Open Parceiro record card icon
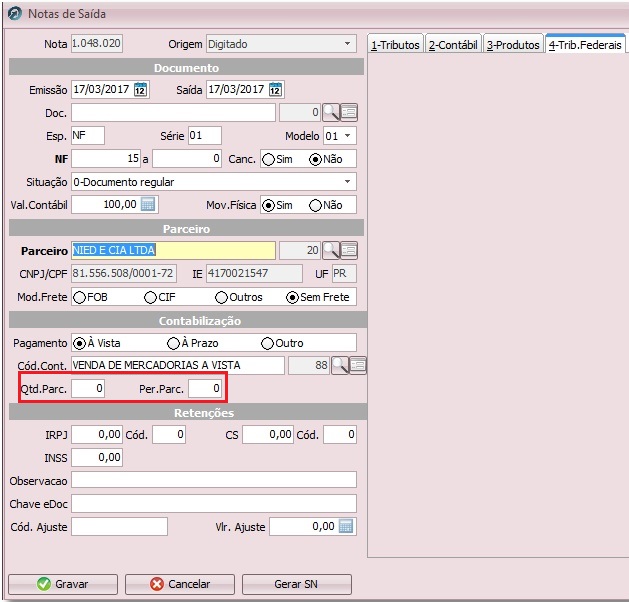This screenshot has width=629, height=602. coord(349,251)
